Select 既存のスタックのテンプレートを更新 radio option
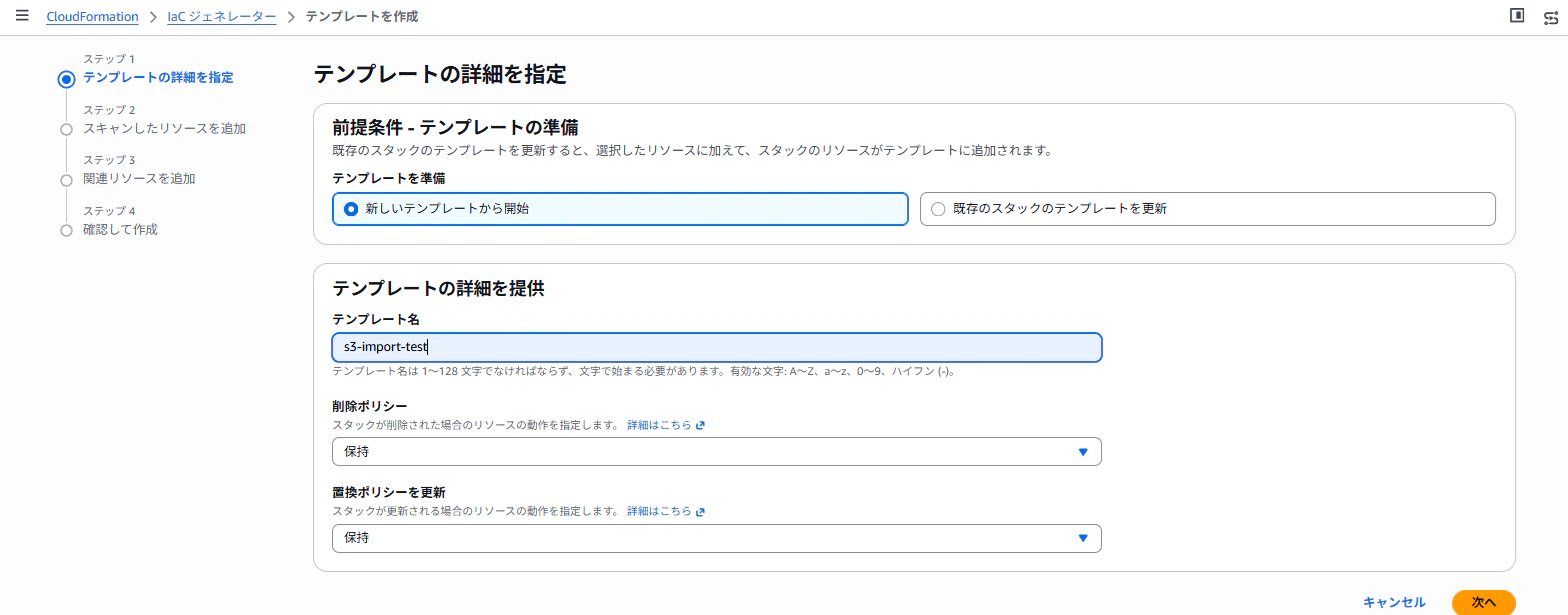This screenshot has width=1568, height=615. tap(1207, 209)
